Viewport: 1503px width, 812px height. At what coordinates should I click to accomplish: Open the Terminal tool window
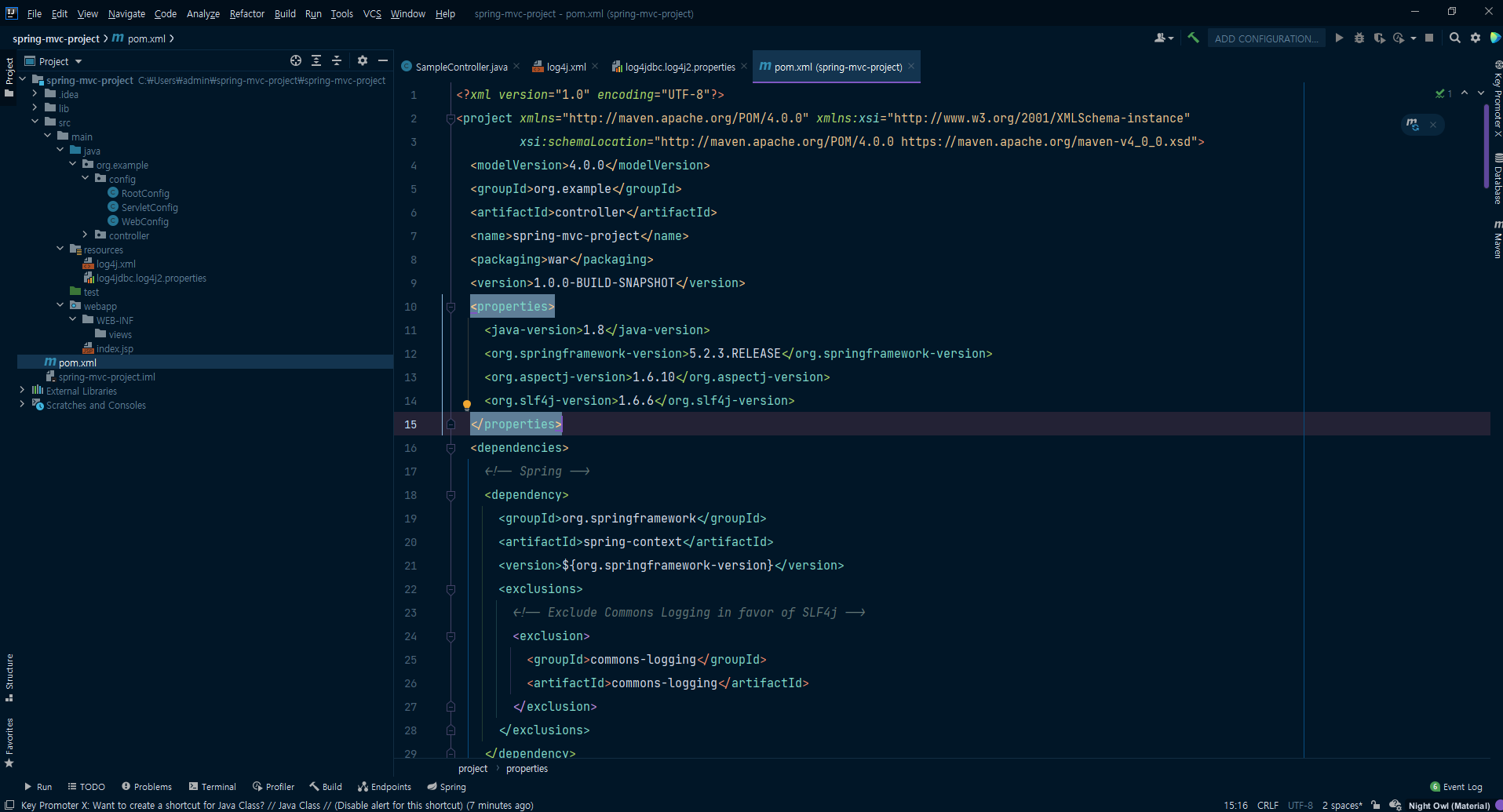click(x=212, y=787)
